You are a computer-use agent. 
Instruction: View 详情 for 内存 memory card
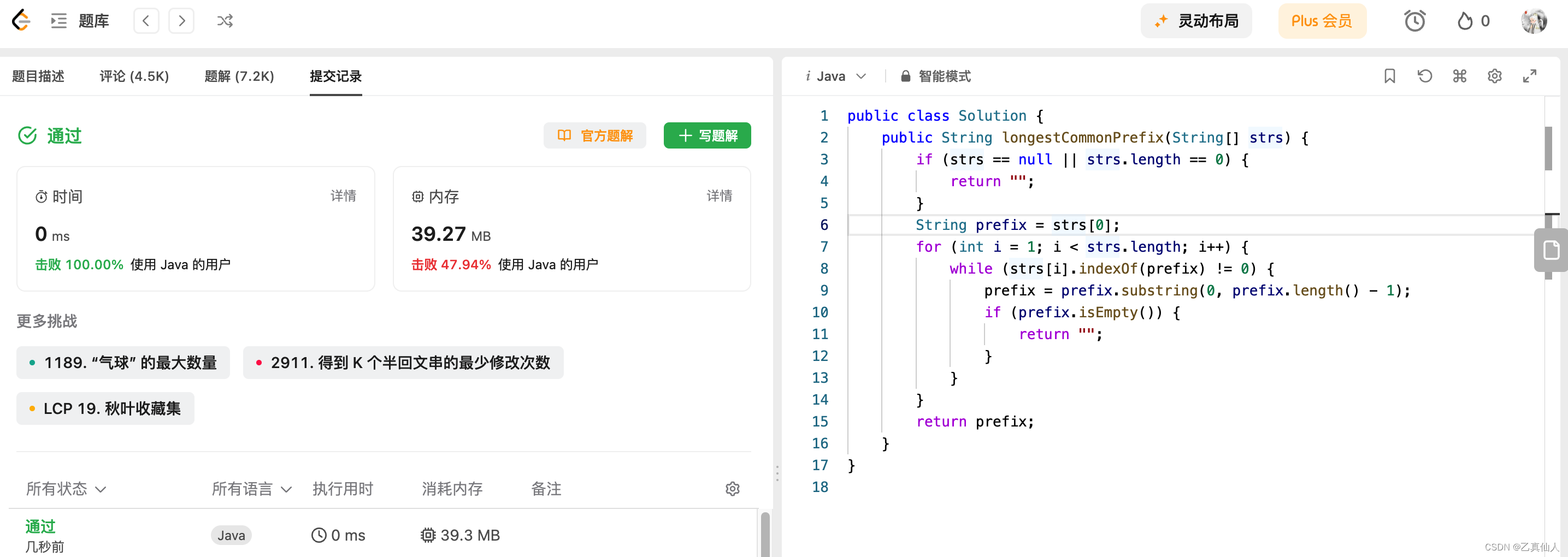720,196
